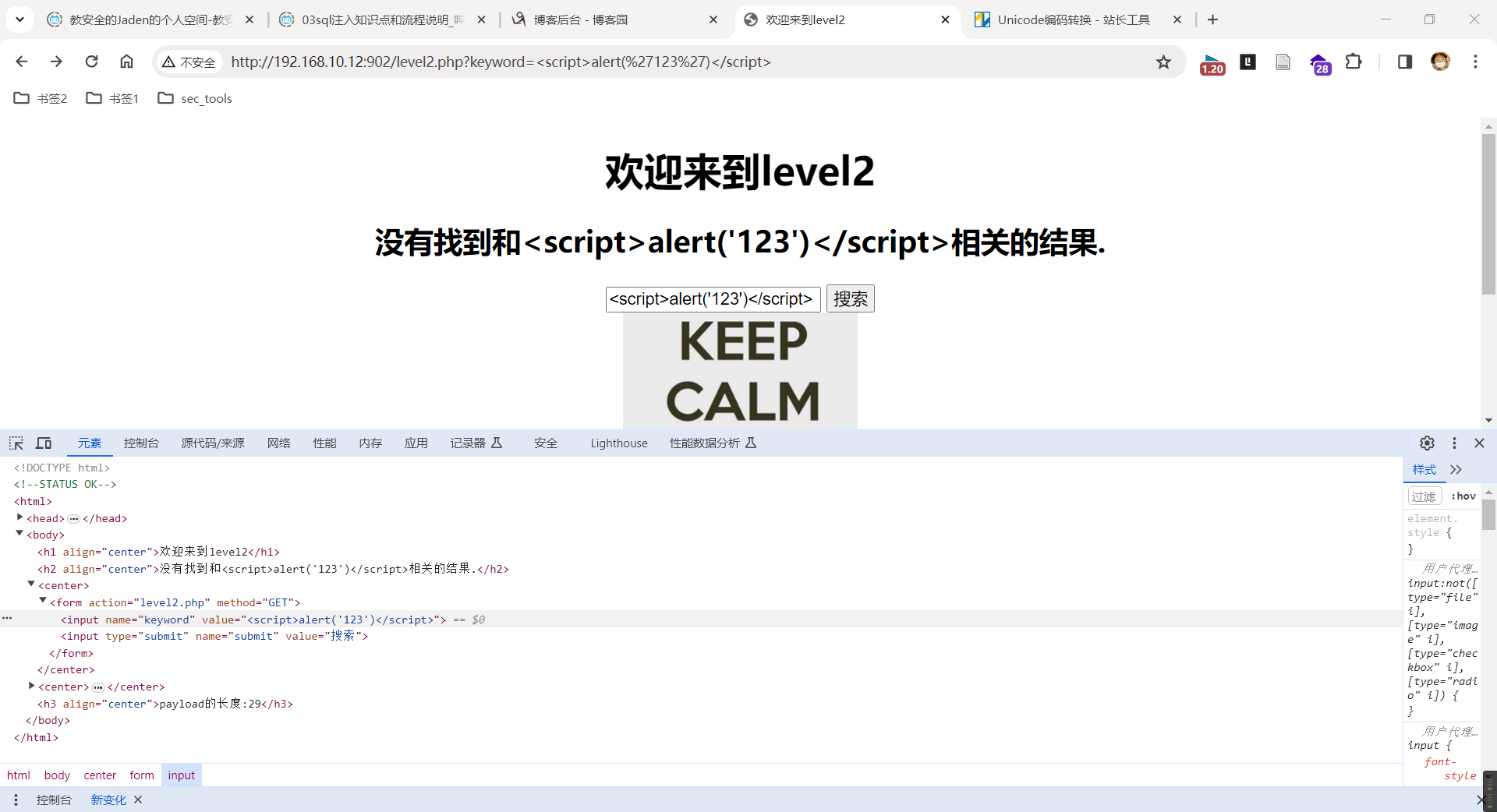Open the extensions puzzle menu
Viewport: 1497px width, 812px height.
tap(1354, 62)
